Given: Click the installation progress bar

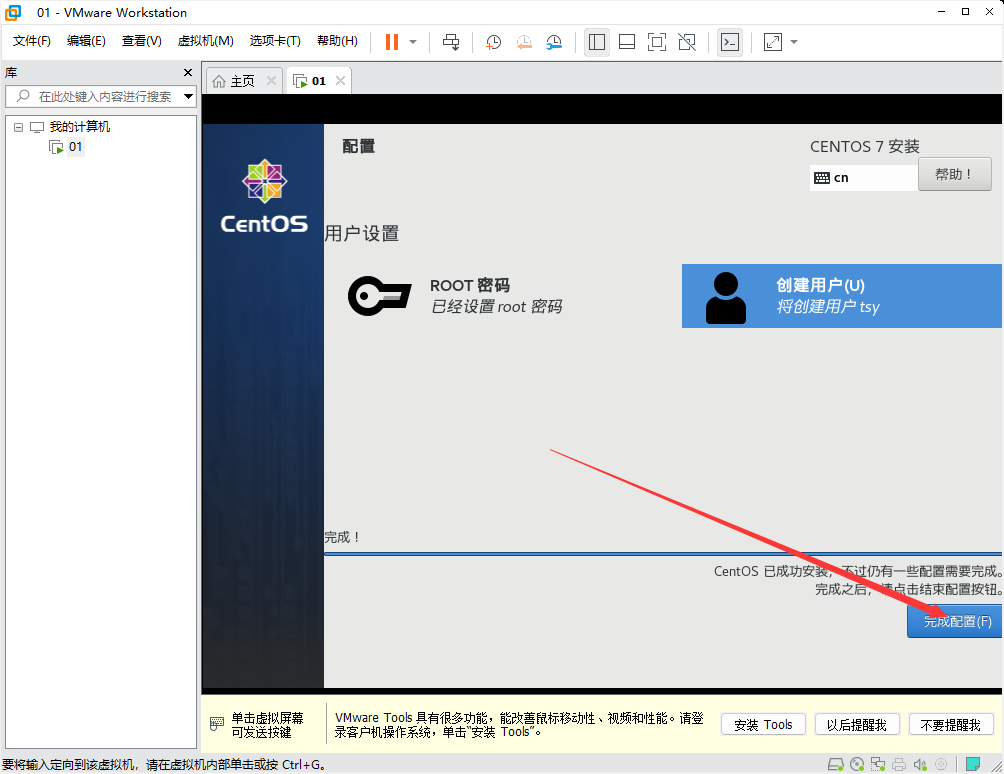Looking at the screenshot, I should [x=663, y=554].
